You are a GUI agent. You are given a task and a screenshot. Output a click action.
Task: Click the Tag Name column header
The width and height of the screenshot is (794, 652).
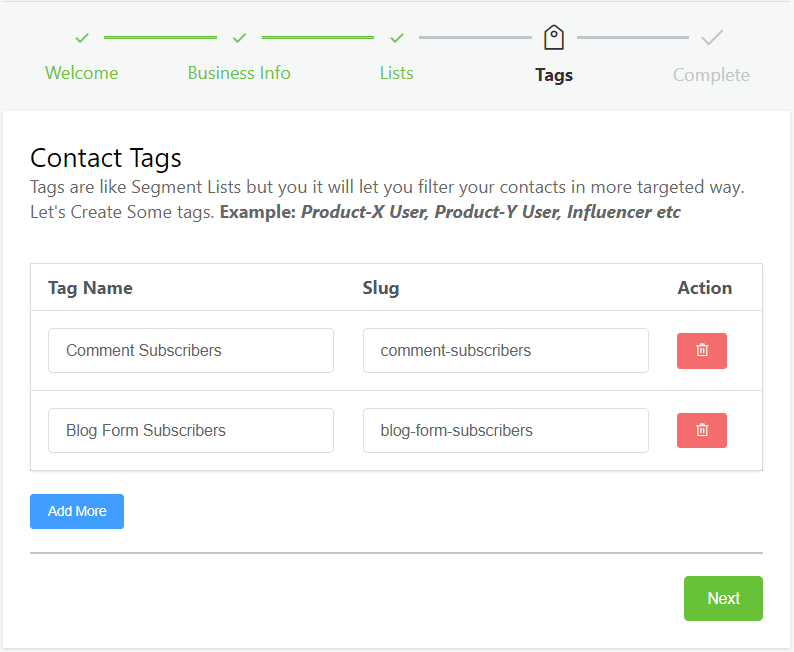click(x=90, y=288)
